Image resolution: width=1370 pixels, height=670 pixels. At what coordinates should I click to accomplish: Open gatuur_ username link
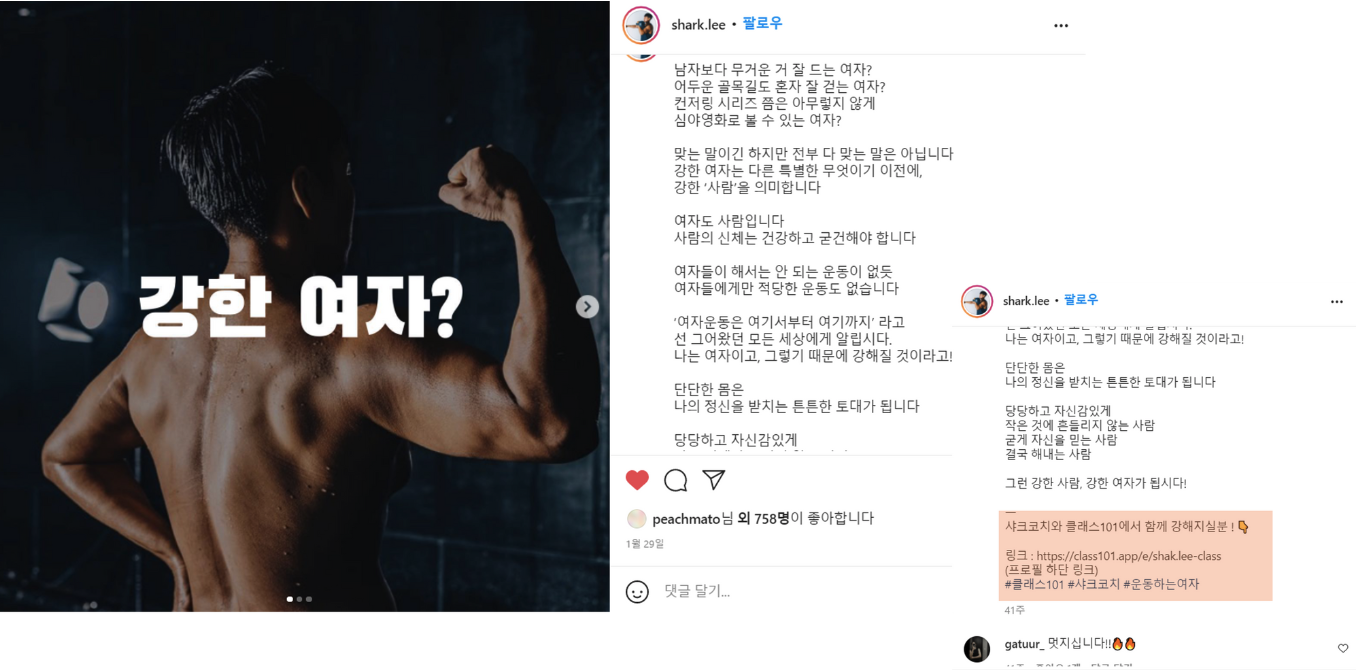[1024, 644]
